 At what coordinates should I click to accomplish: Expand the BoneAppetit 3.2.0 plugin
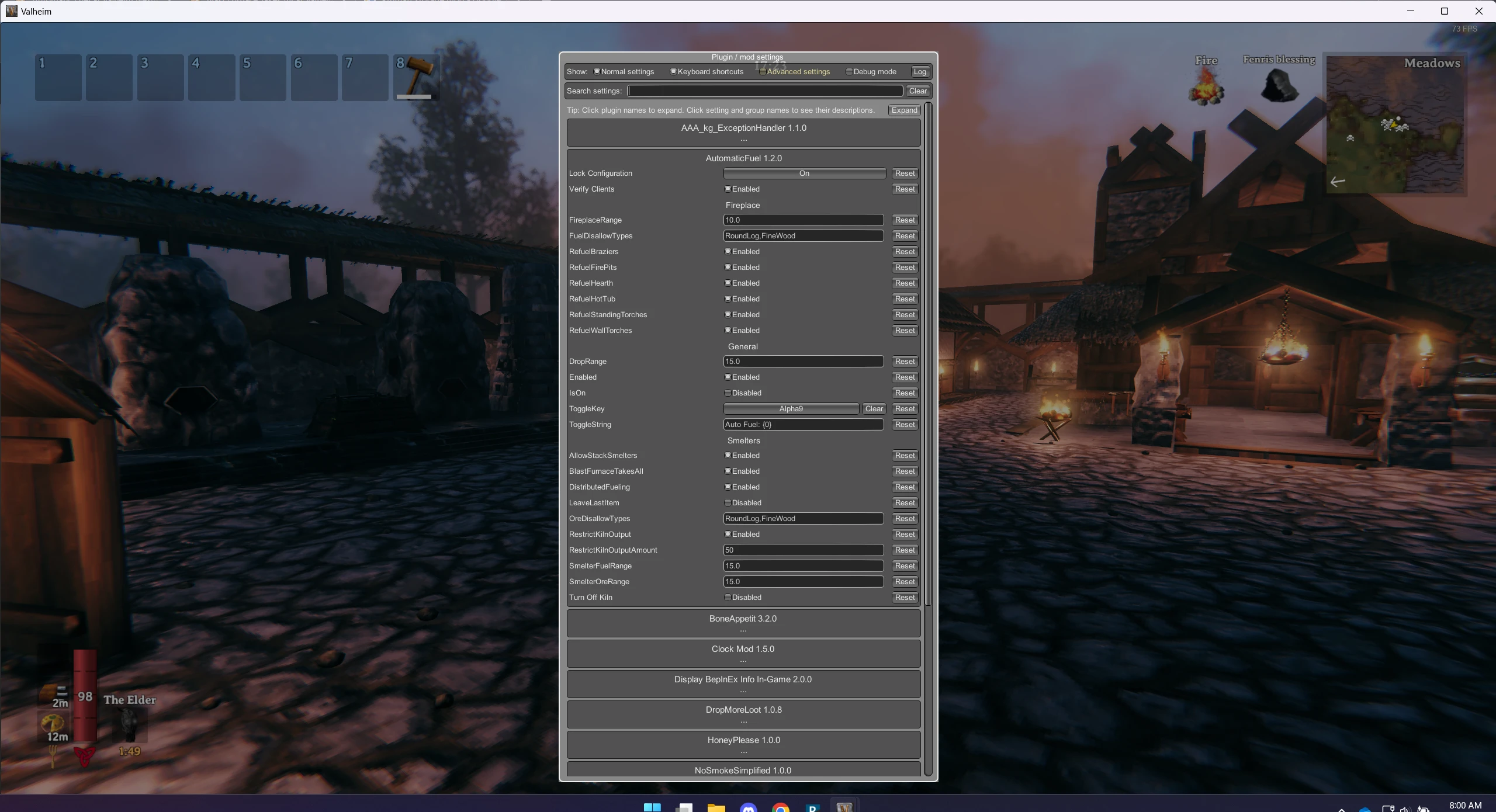tap(743, 623)
